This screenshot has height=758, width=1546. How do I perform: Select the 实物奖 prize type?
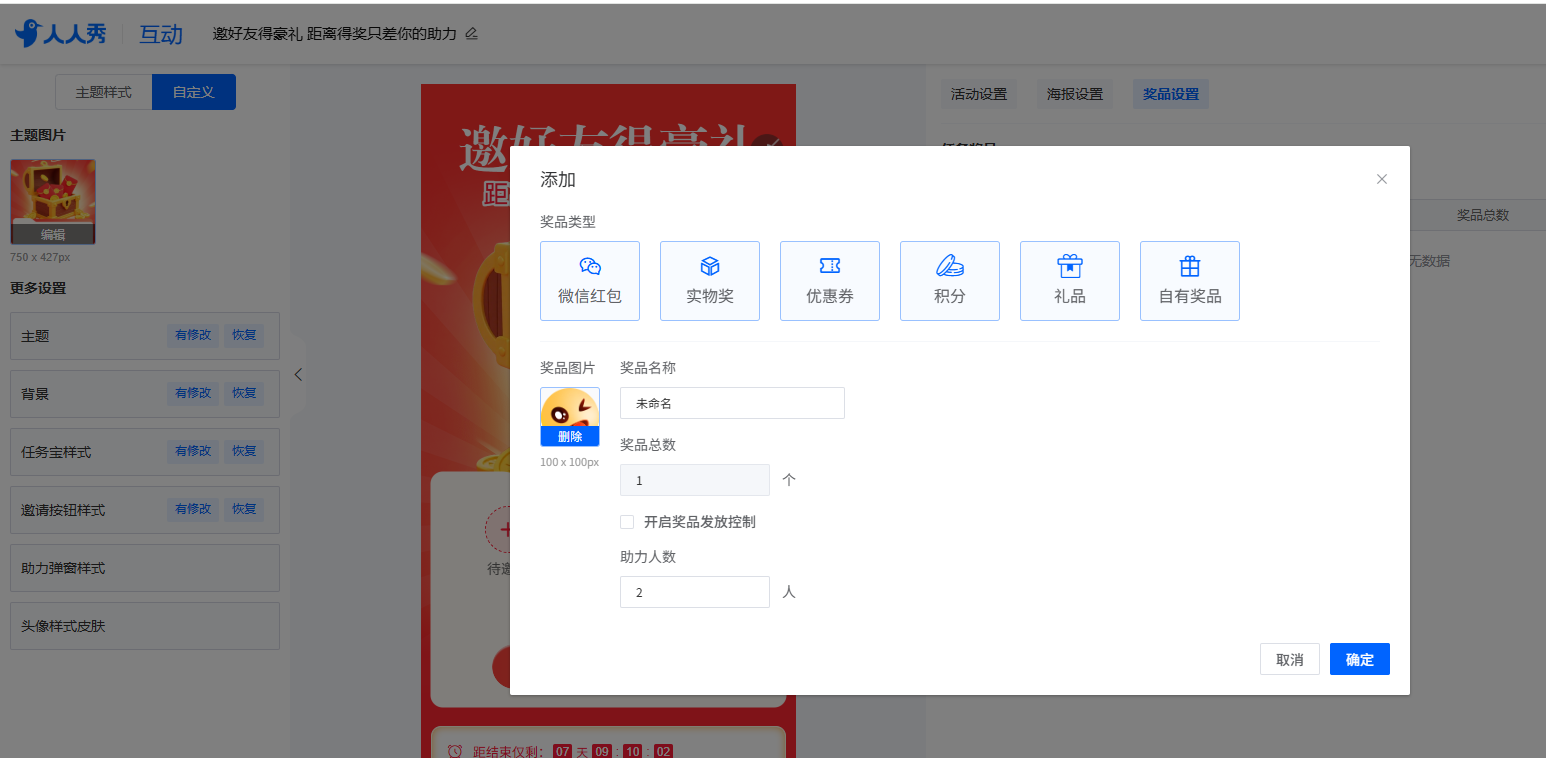coord(710,281)
